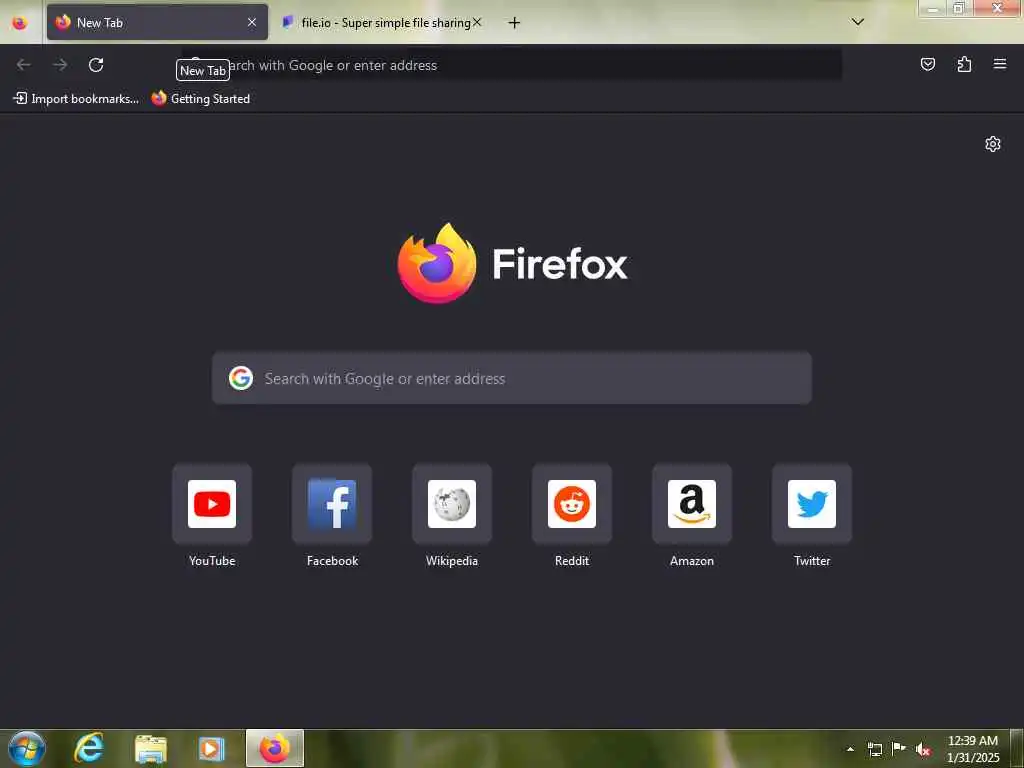
Task: Personalize new tab via gear icon
Action: tap(993, 144)
